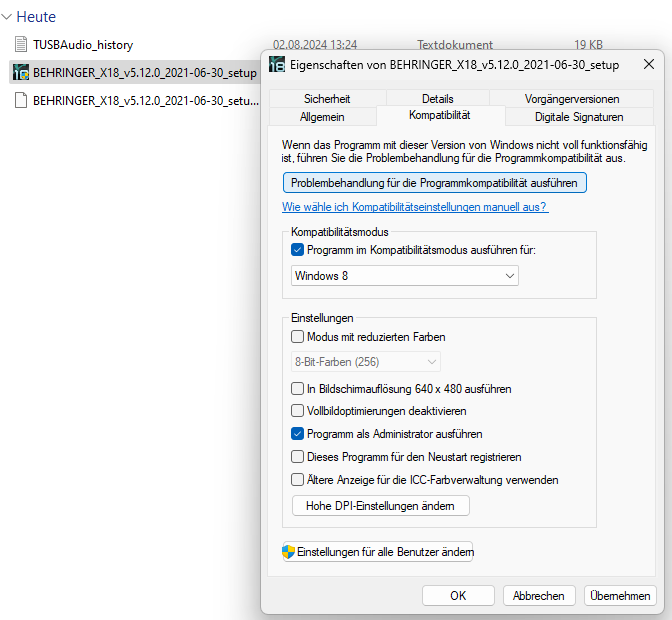Switch to the Allgemein tab
The height and width of the screenshot is (620, 672).
322,117
